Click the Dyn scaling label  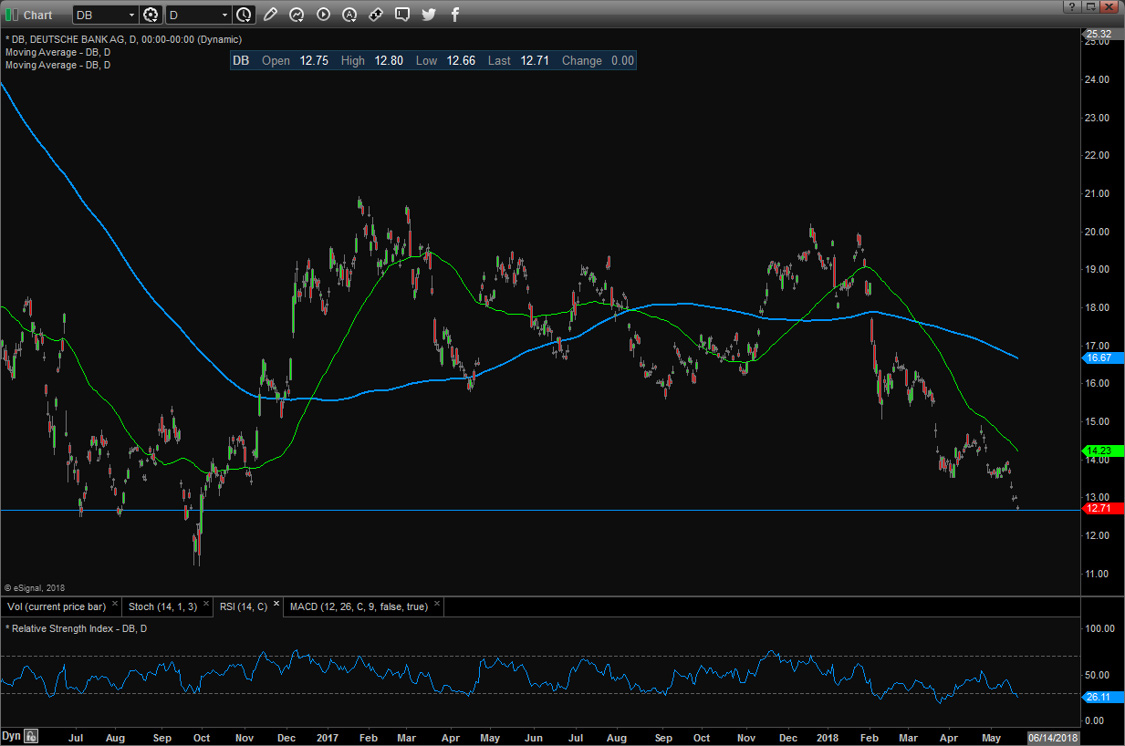pos(11,737)
